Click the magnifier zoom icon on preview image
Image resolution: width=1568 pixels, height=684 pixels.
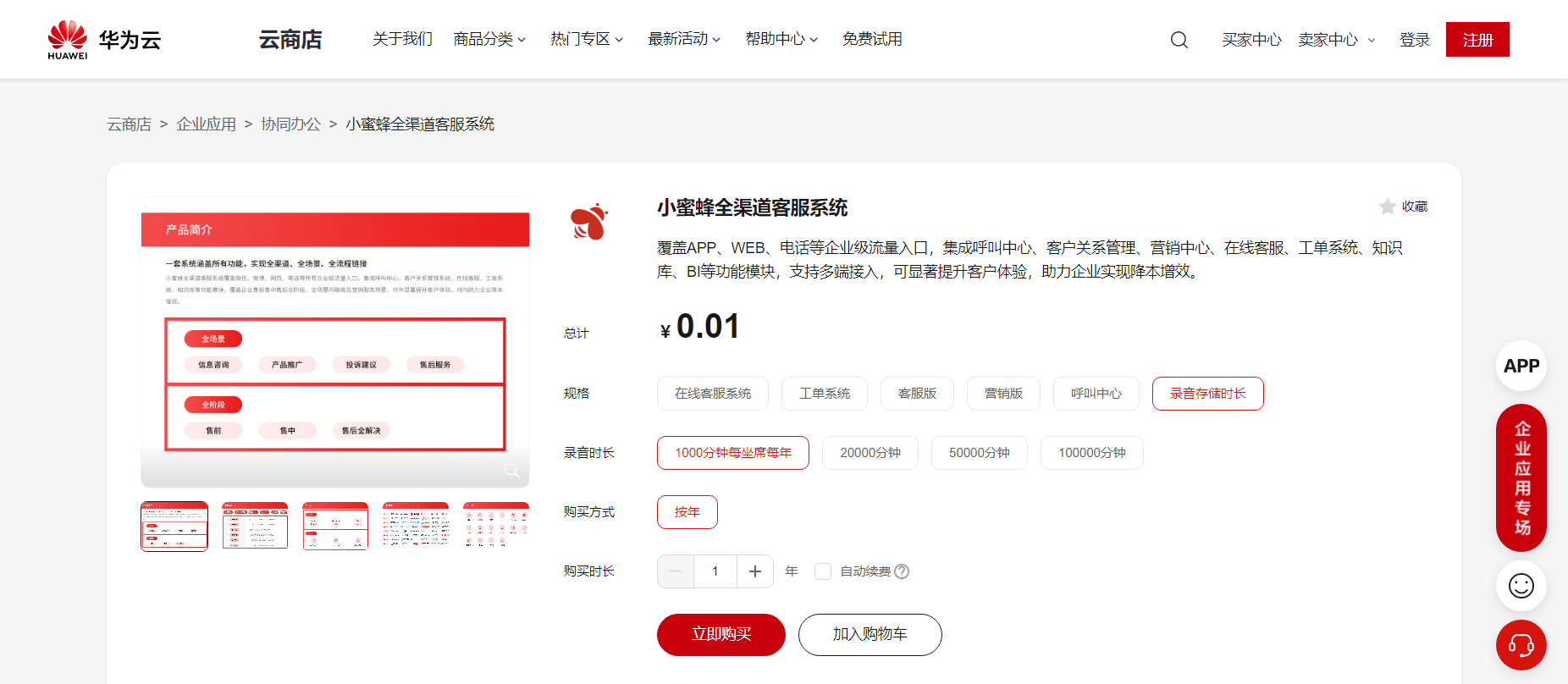click(x=511, y=471)
